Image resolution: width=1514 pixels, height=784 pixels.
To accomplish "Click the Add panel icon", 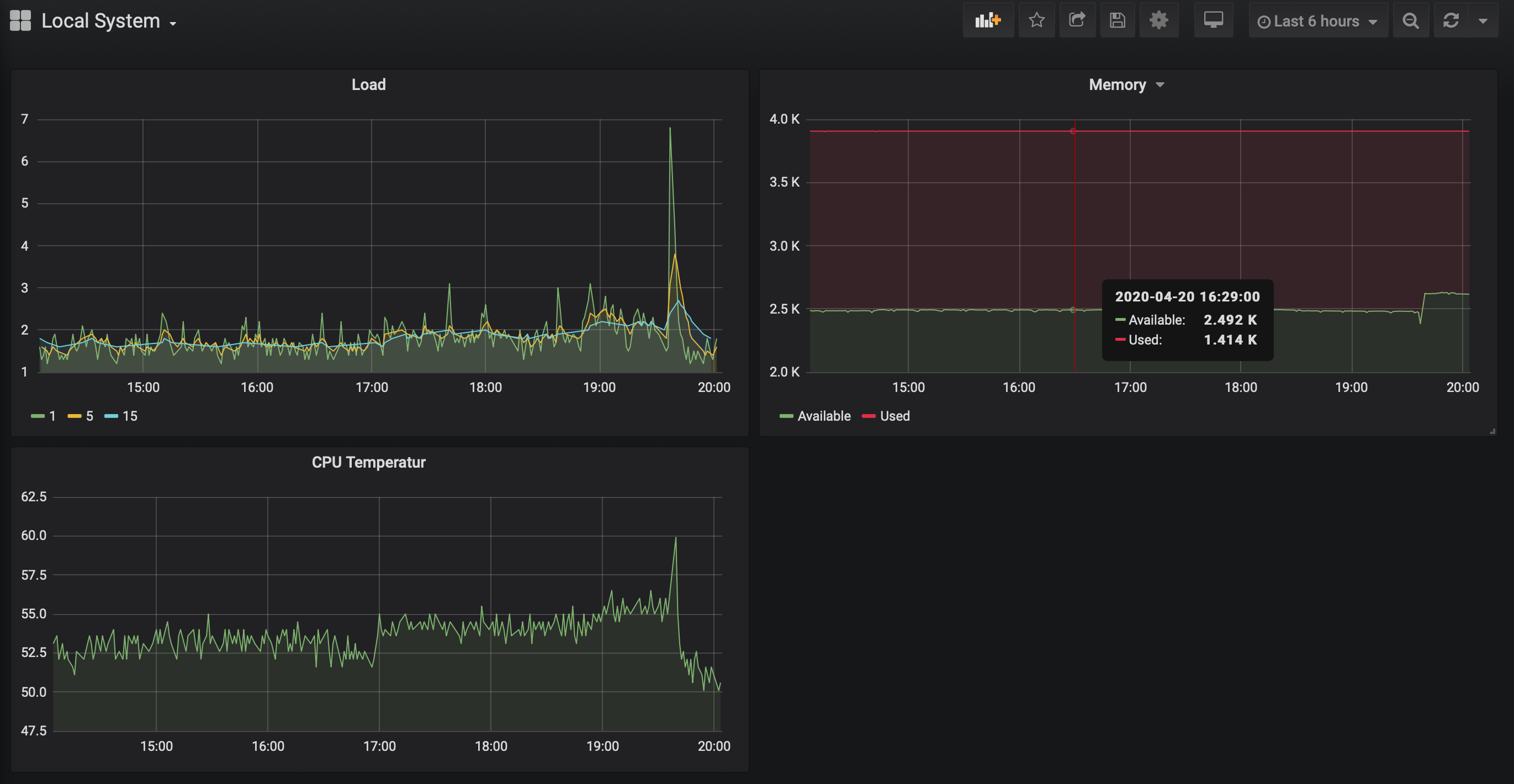I will click(987, 20).
